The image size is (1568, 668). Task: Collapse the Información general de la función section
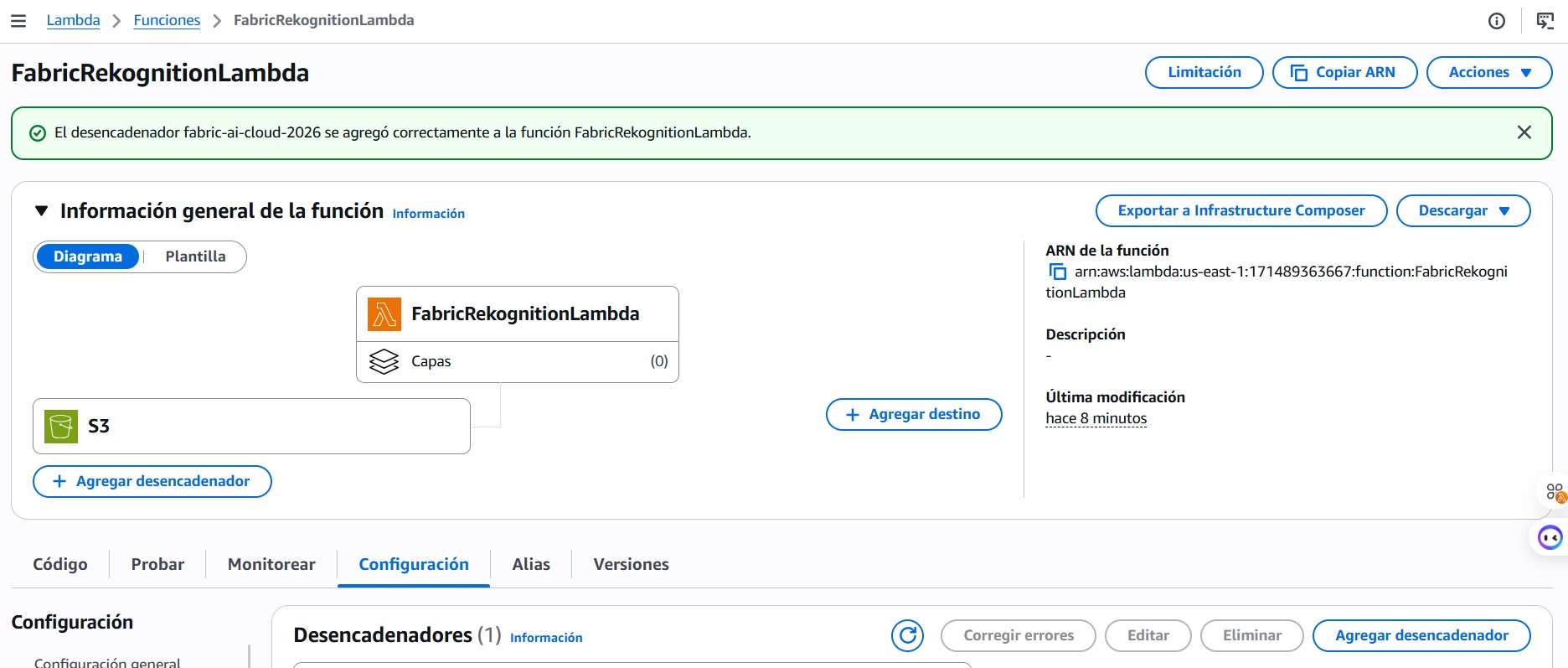click(41, 211)
